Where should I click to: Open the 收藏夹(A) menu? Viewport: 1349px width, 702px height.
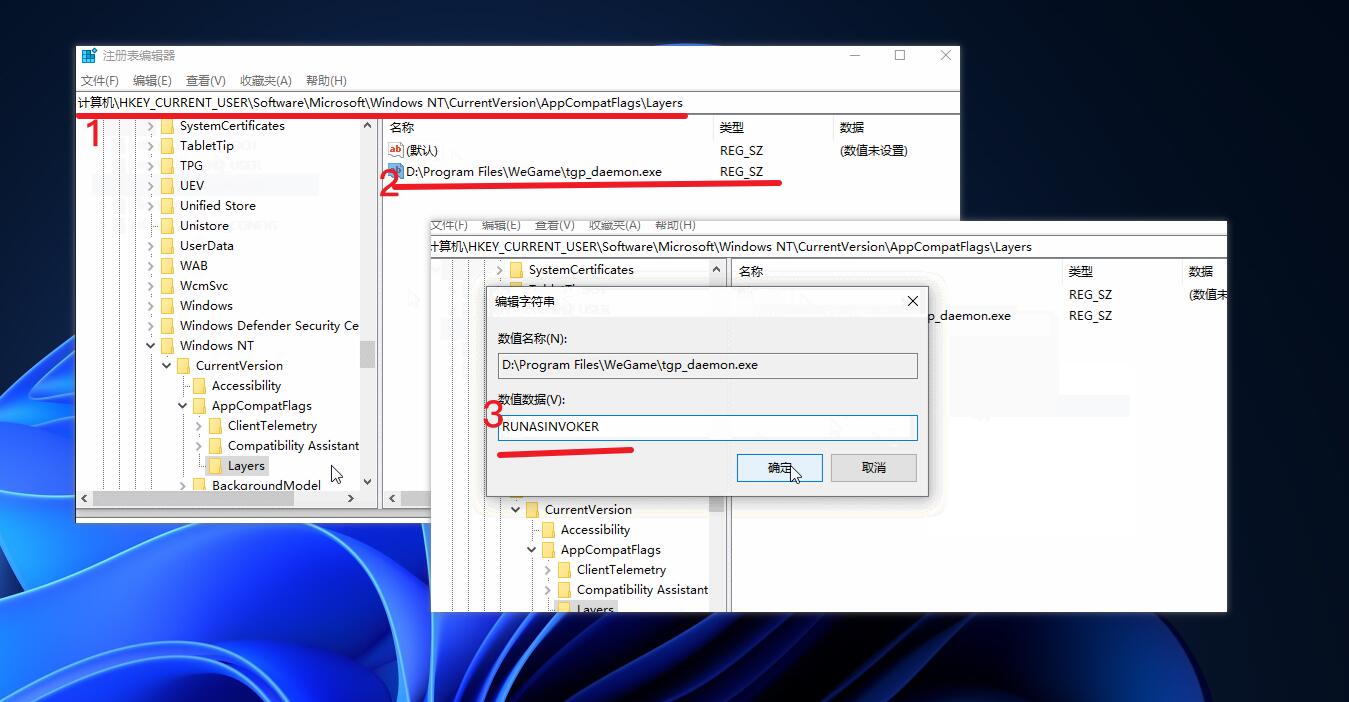(265, 81)
